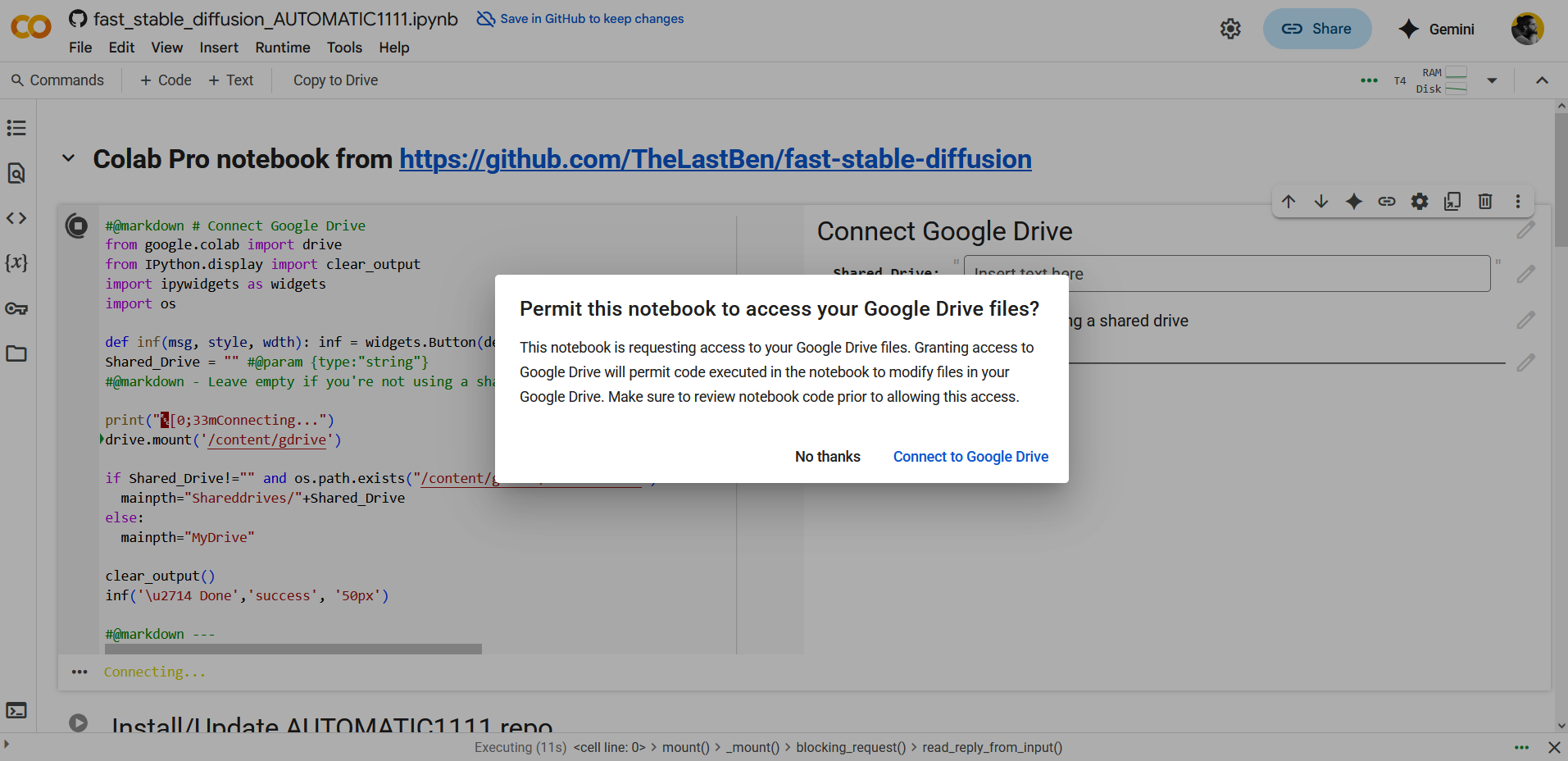Open the terminal icon at bottom left
1568x761 pixels.
click(16, 710)
